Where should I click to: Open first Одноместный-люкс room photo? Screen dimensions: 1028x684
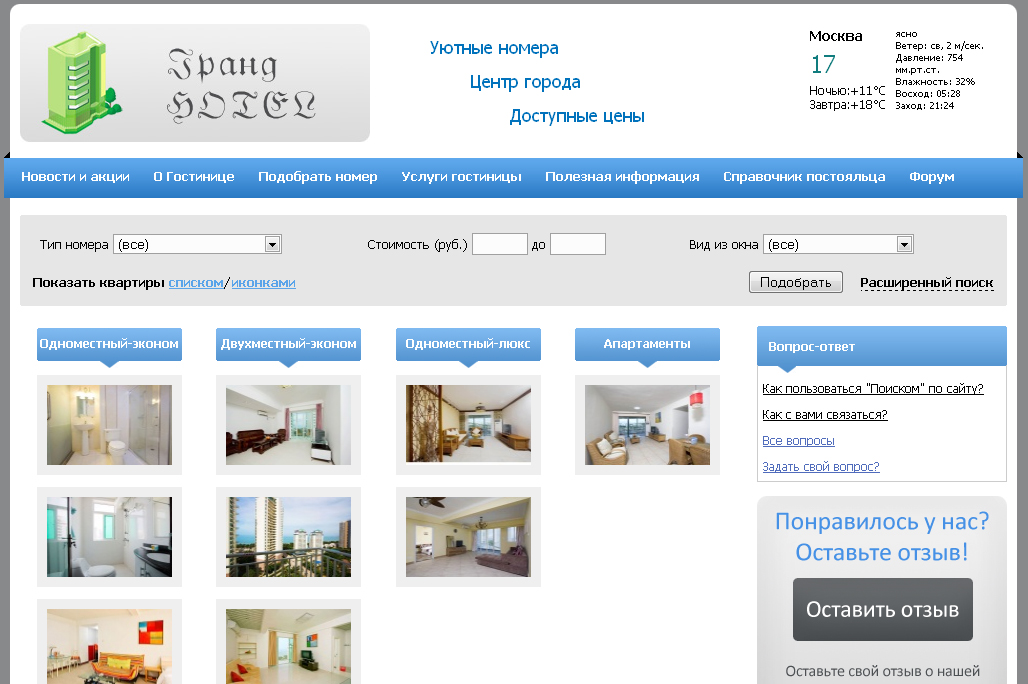tap(468, 425)
